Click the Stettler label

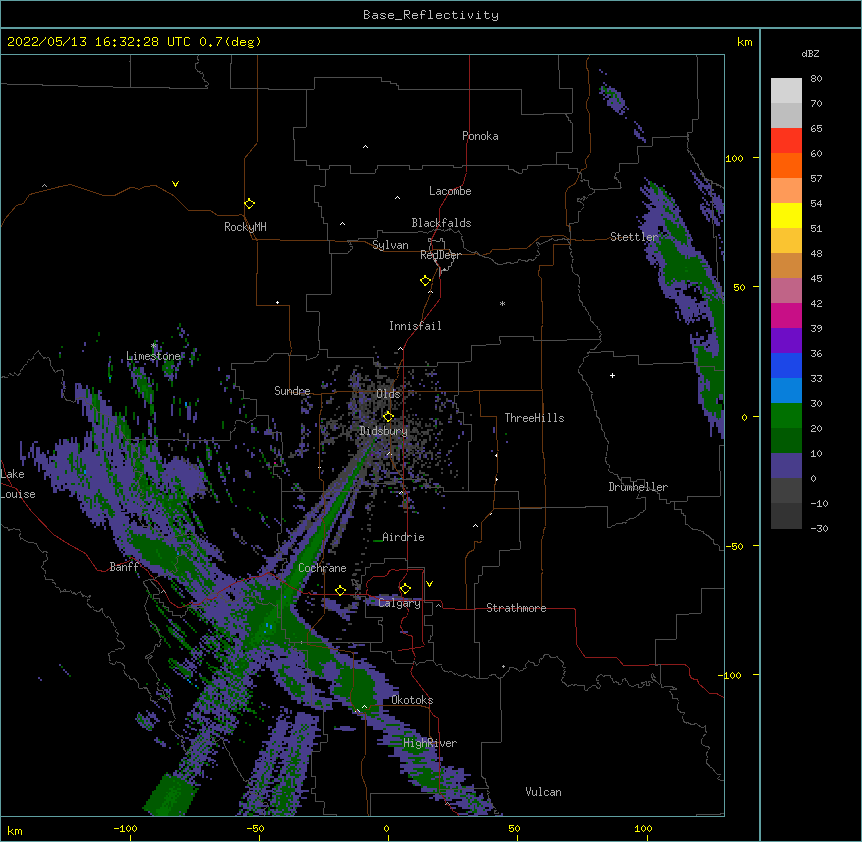(x=634, y=237)
